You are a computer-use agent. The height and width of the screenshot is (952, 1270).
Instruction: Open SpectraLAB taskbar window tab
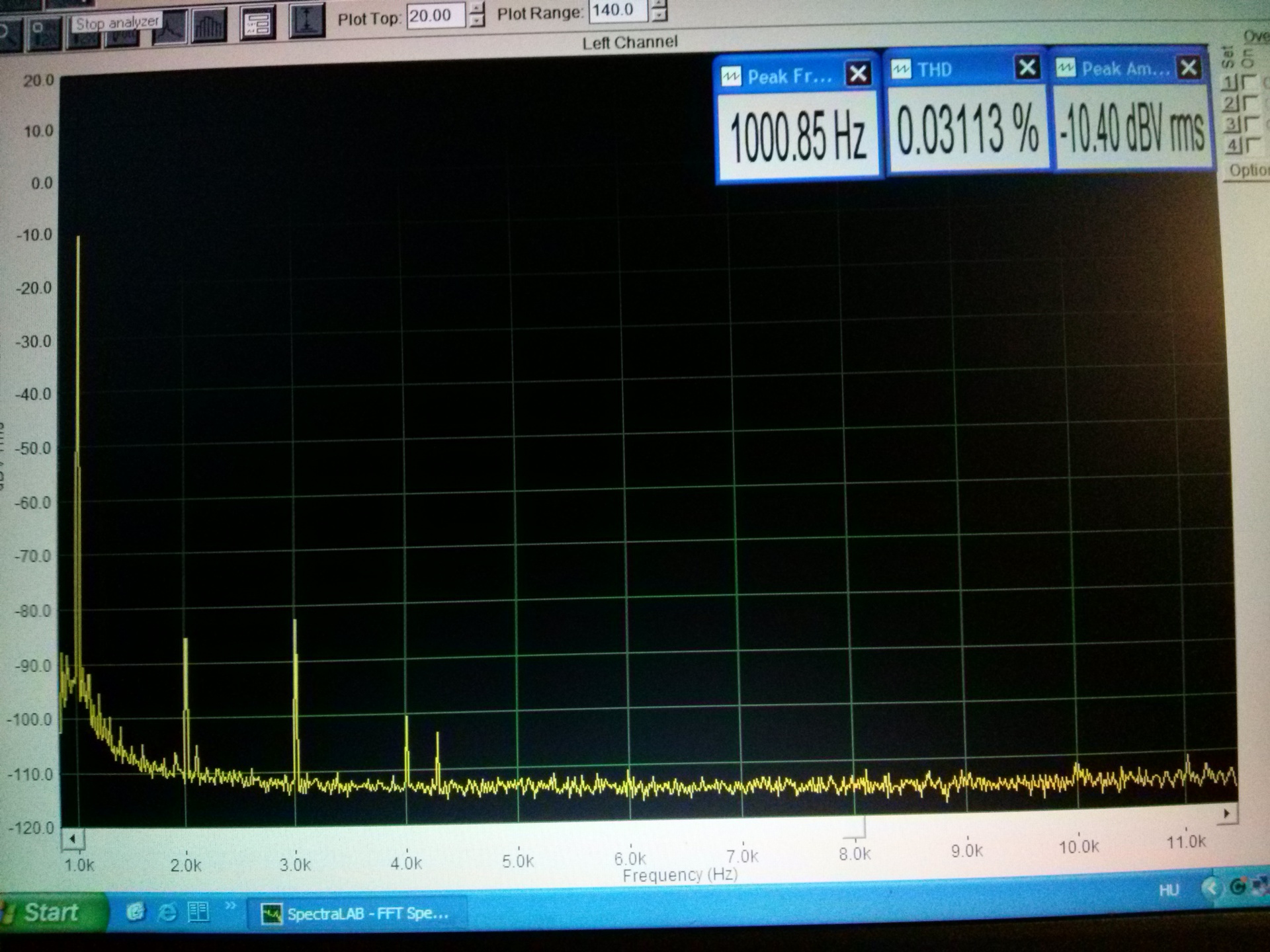click(357, 914)
